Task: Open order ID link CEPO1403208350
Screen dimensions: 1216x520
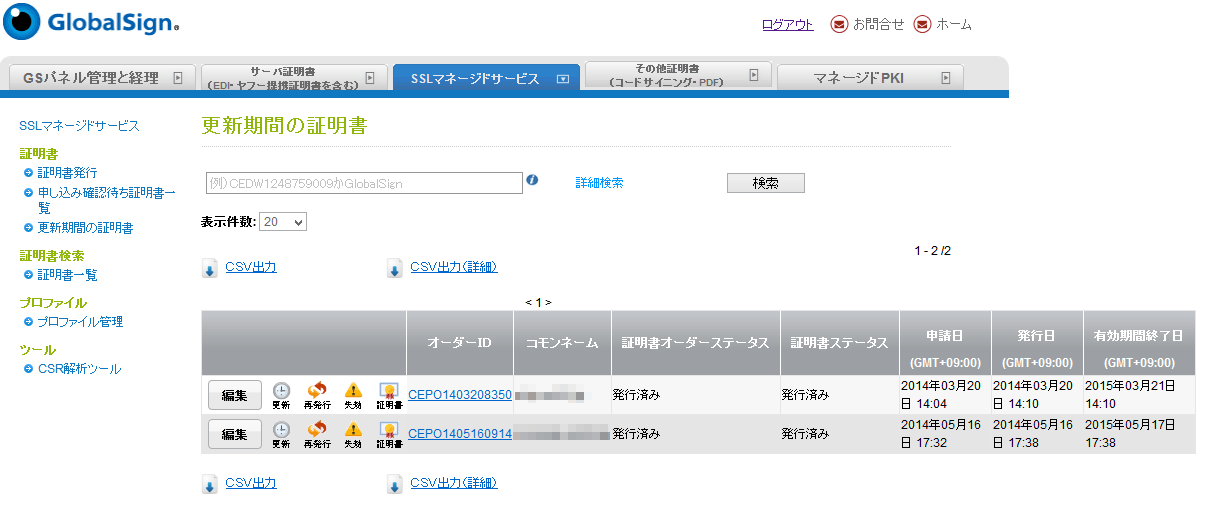Action: (460, 395)
